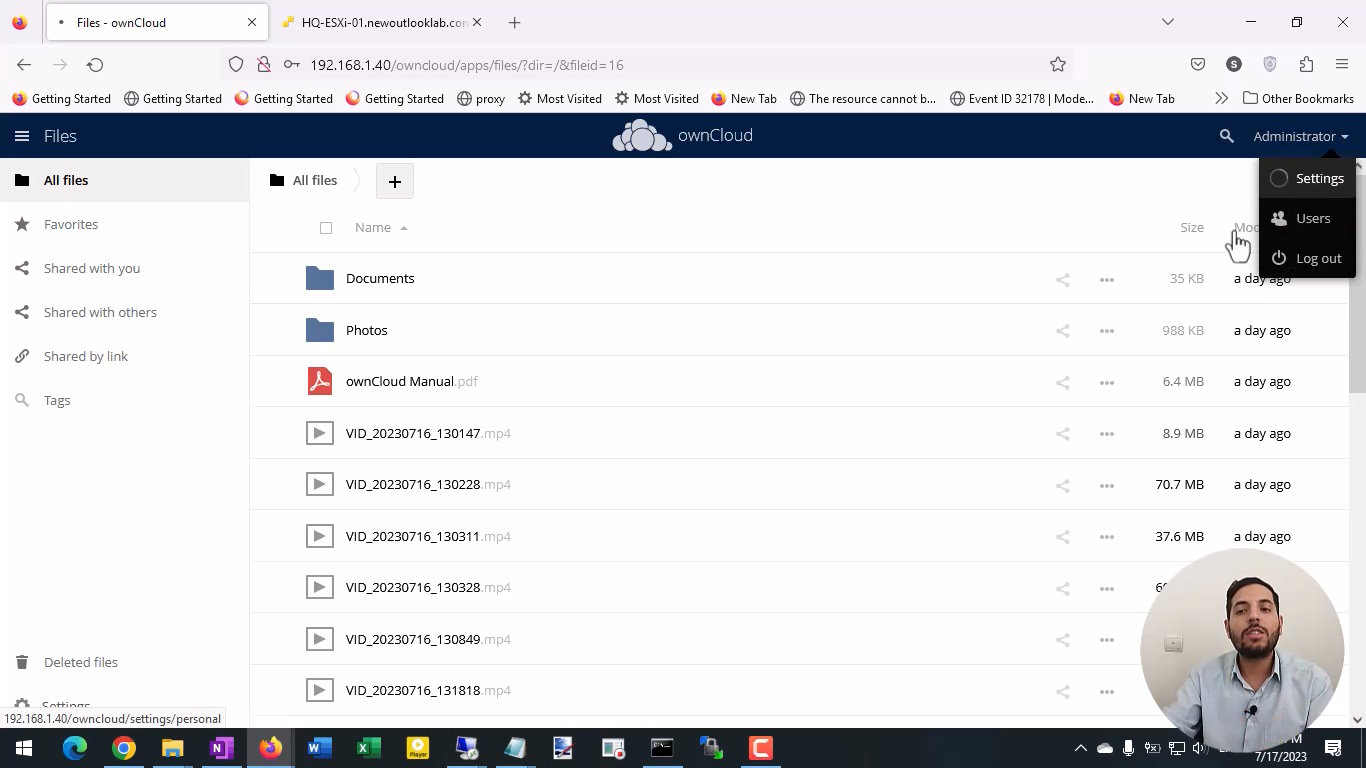Image resolution: width=1366 pixels, height=768 pixels.
Task: Bookmark this page with the star icon
Action: [1058, 64]
